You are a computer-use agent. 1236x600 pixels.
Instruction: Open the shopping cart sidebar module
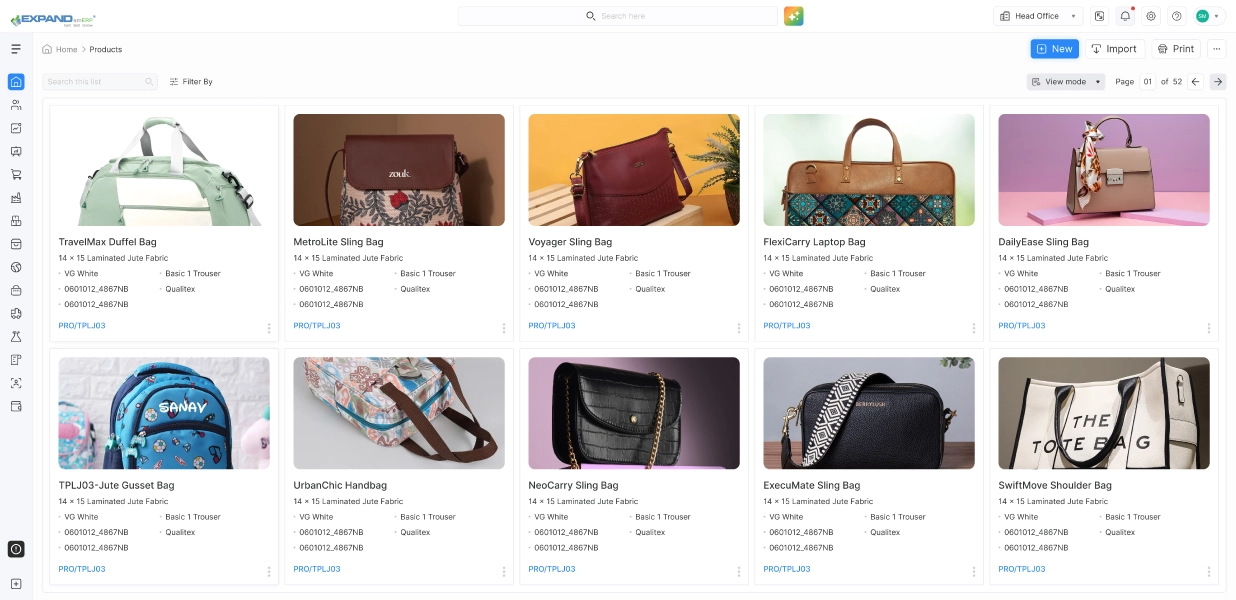16,174
